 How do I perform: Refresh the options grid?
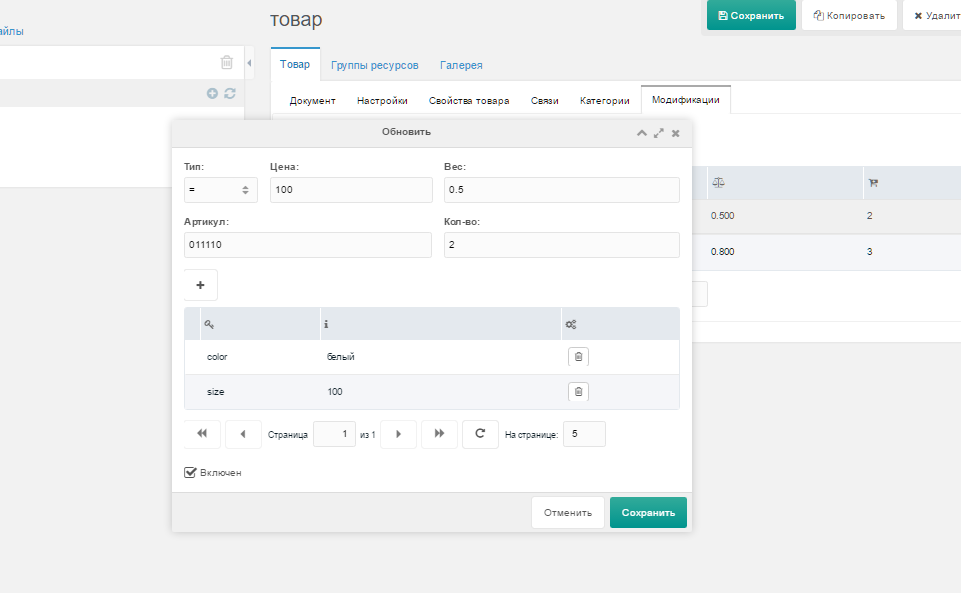click(480, 434)
